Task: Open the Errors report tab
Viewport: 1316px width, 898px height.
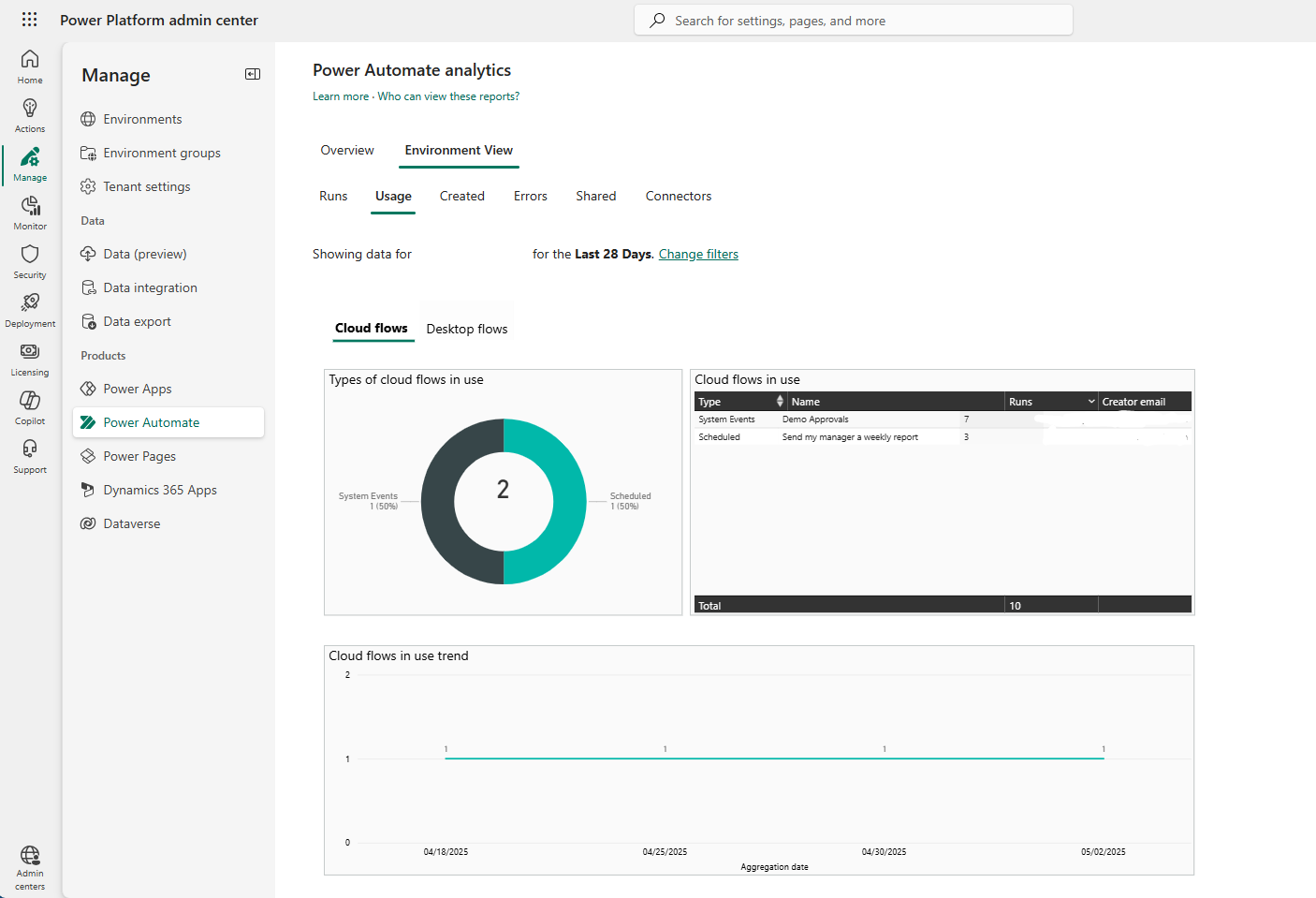Action: (x=531, y=196)
